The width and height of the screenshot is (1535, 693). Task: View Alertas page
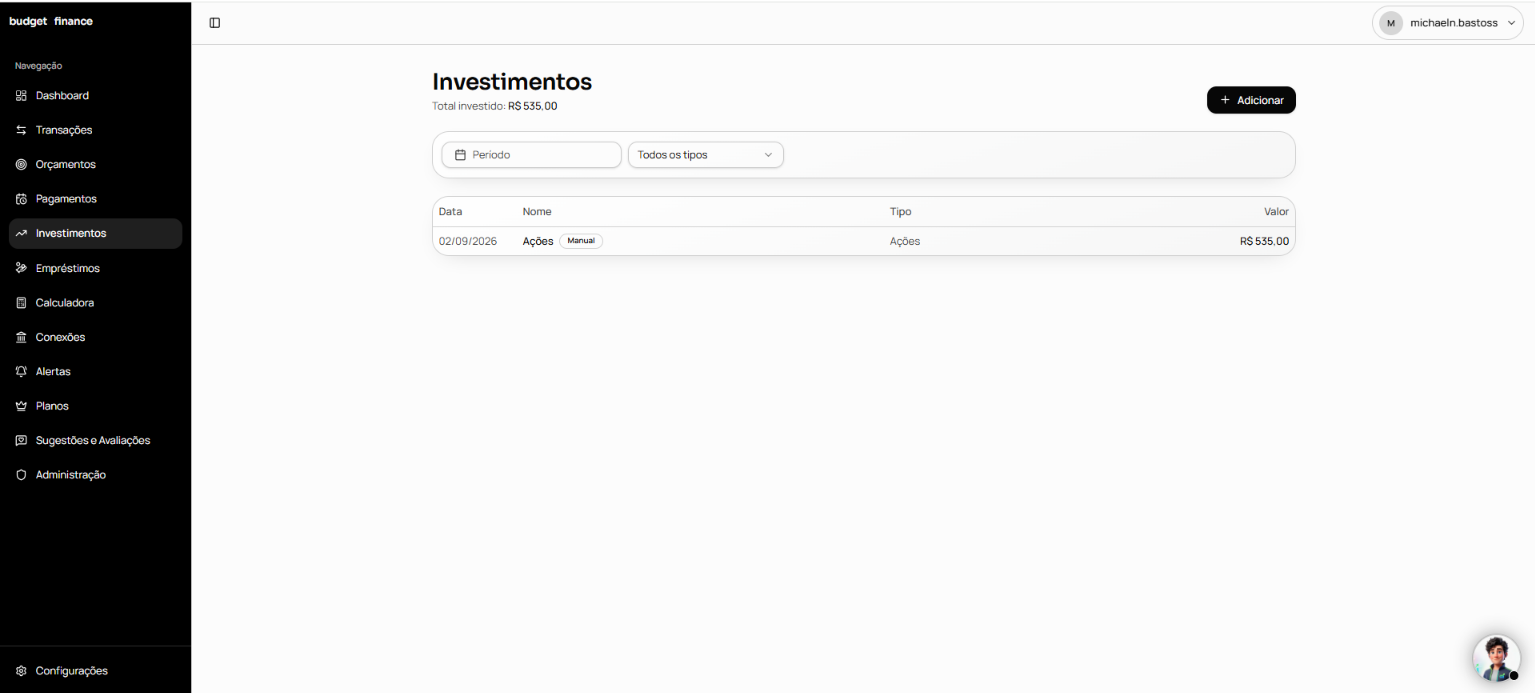(x=96, y=371)
